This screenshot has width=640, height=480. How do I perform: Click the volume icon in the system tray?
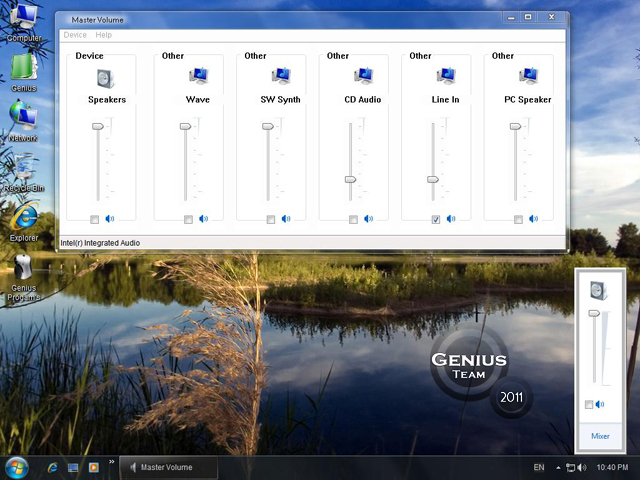[582, 467]
